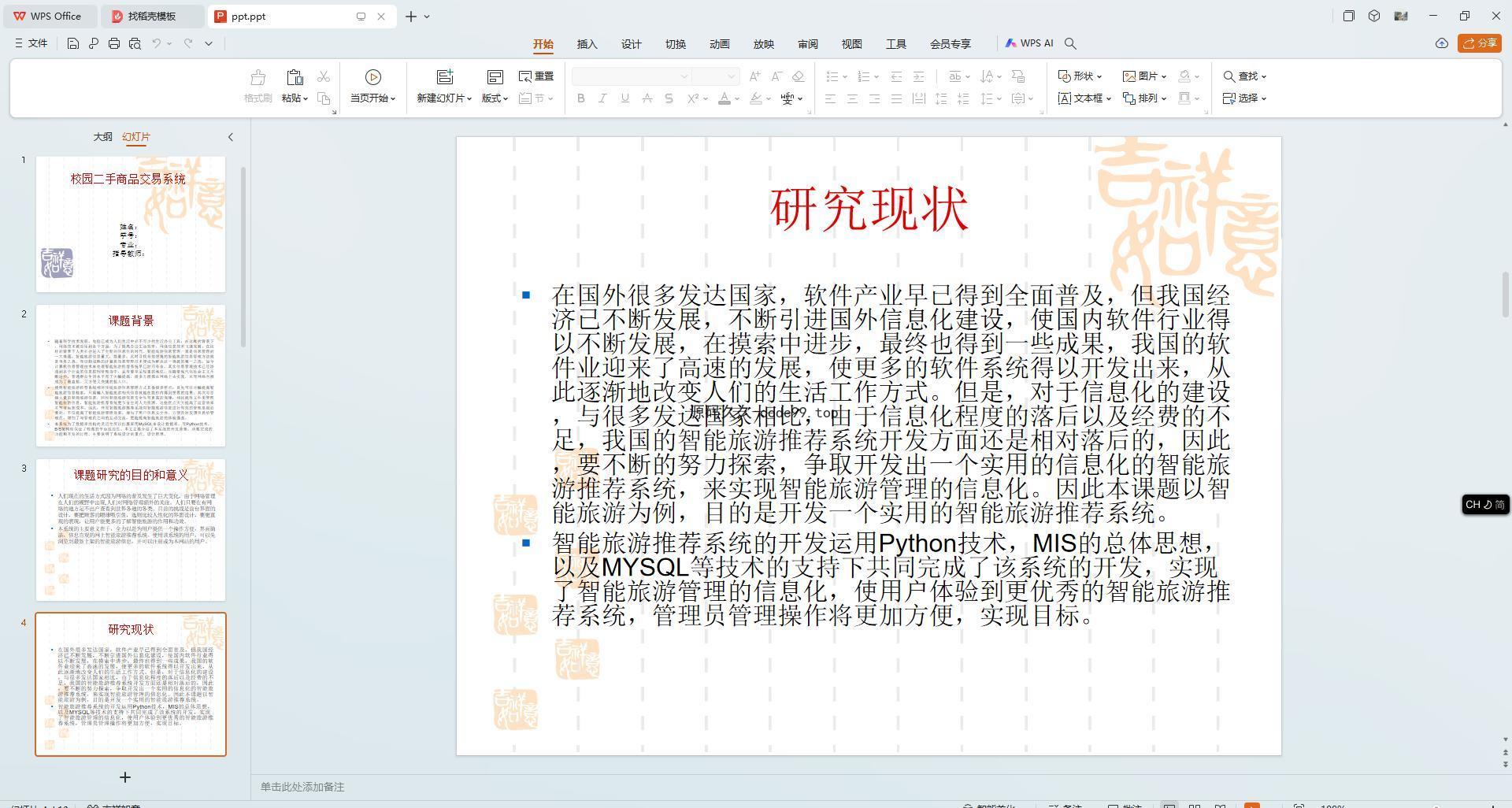Switch to the View (视图) tab

[x=852, y=44]
